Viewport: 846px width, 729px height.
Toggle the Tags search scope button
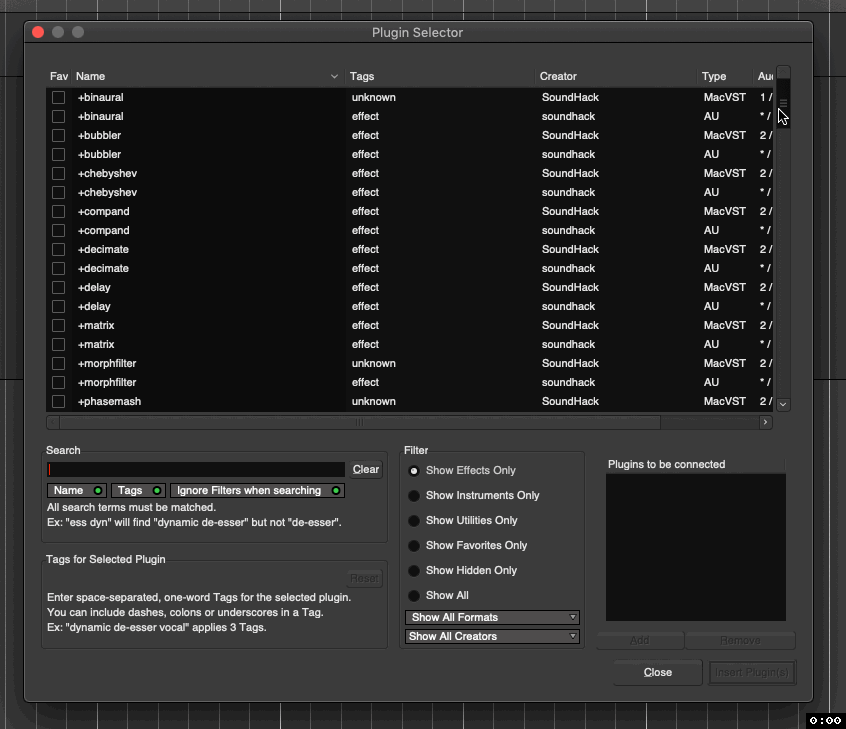coord(138,490)
